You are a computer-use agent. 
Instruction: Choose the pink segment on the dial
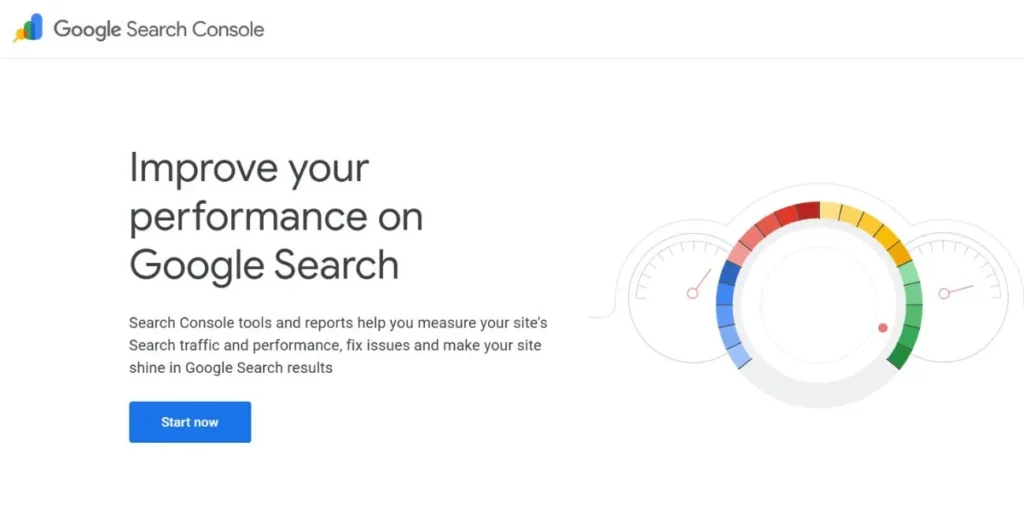pyautogui.click(x=744, y=241)
